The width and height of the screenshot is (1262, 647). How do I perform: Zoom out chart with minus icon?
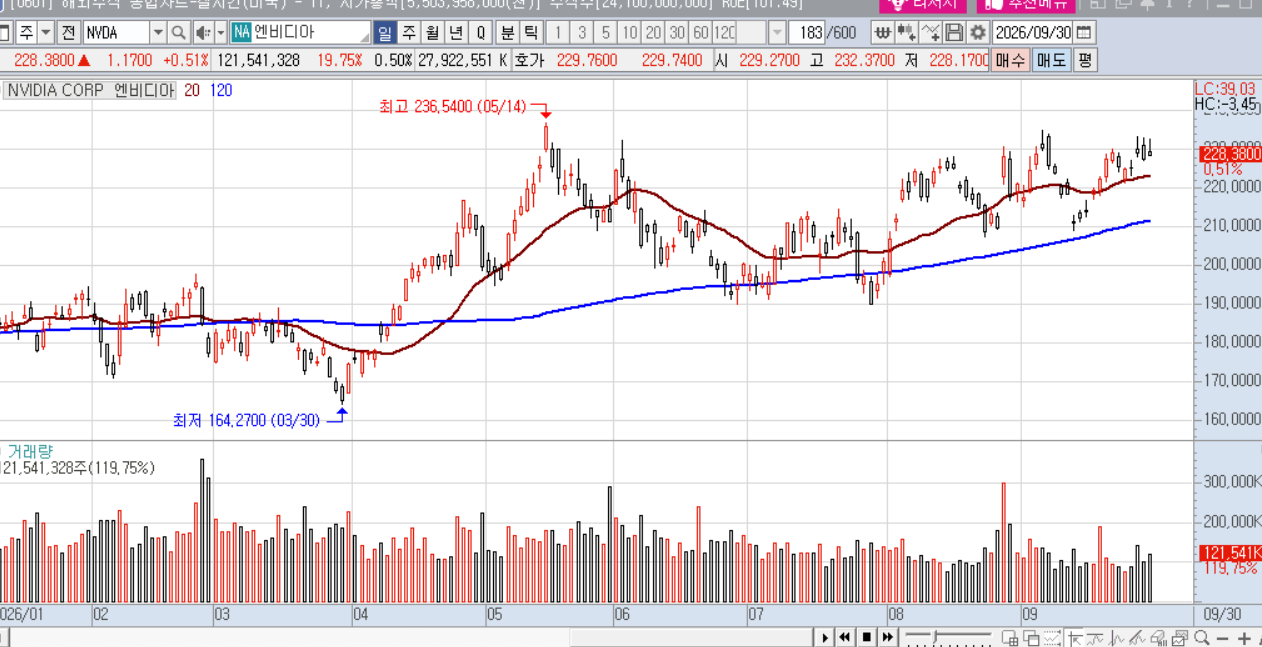tap(1224, 638)
